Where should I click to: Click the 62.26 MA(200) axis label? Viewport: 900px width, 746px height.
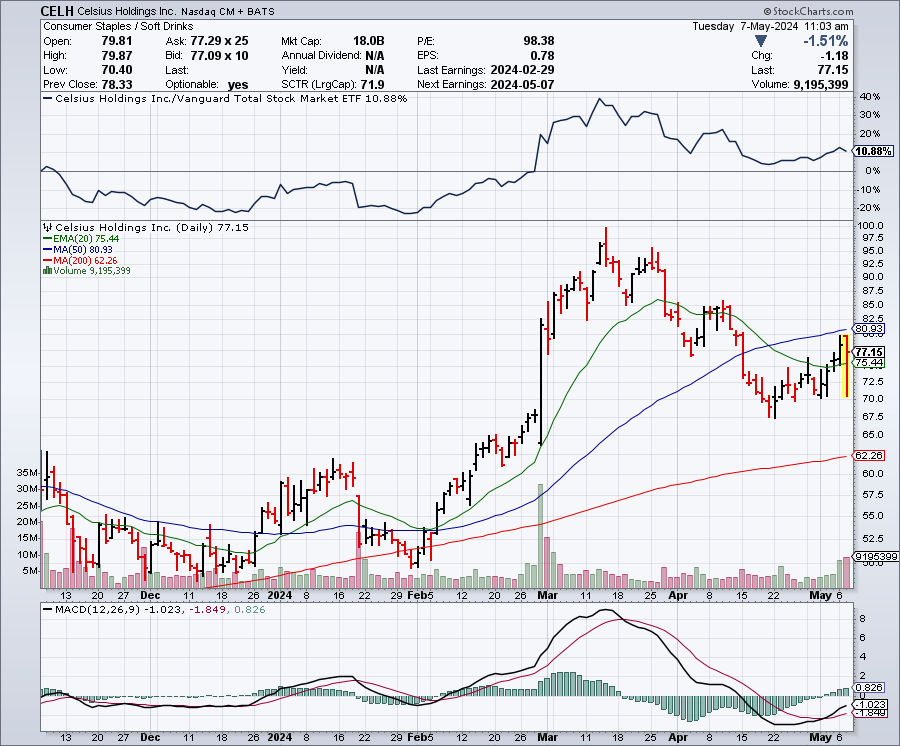click(x=868, y=454)
